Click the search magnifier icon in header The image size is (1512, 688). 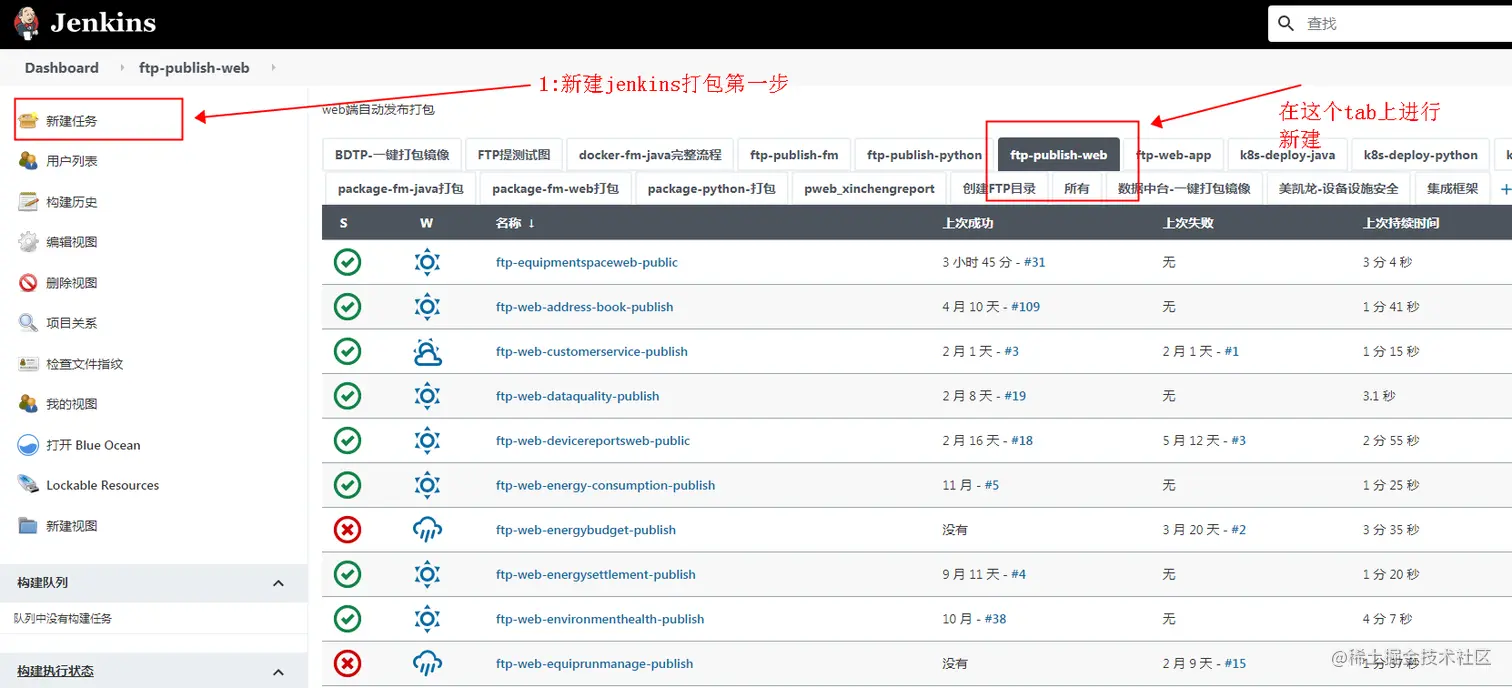[1287, 23]
